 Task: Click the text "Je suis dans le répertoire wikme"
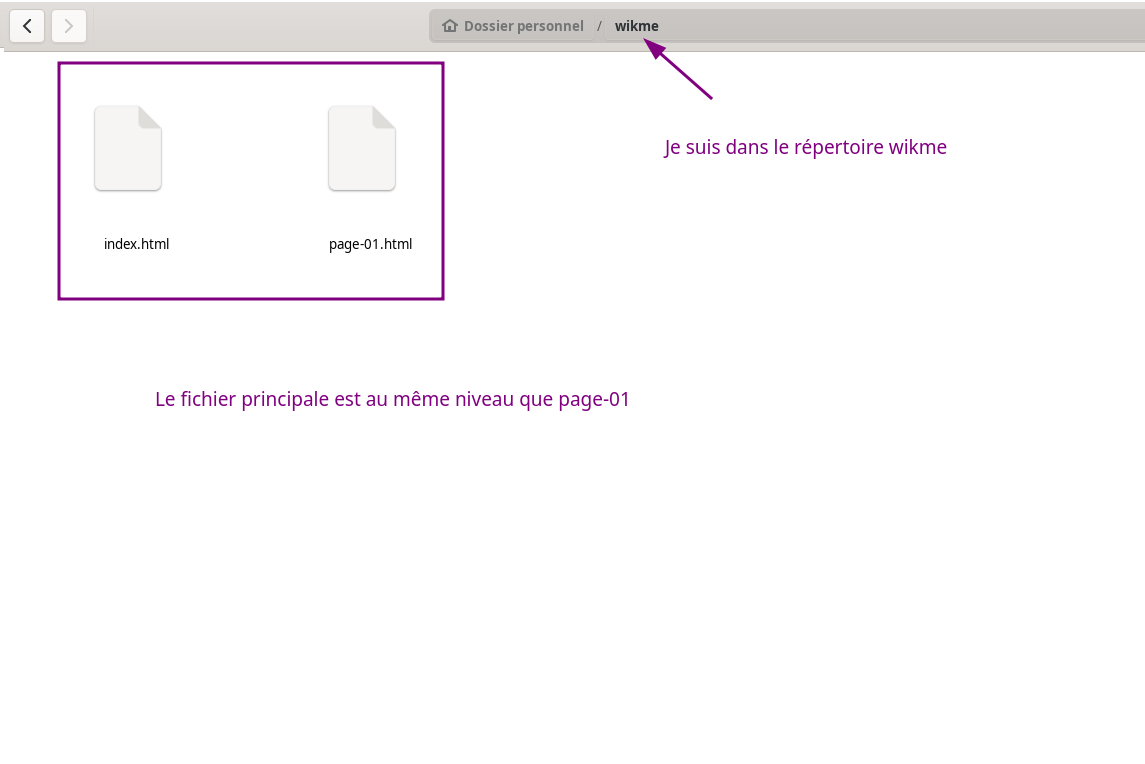(x=805, y=147)
